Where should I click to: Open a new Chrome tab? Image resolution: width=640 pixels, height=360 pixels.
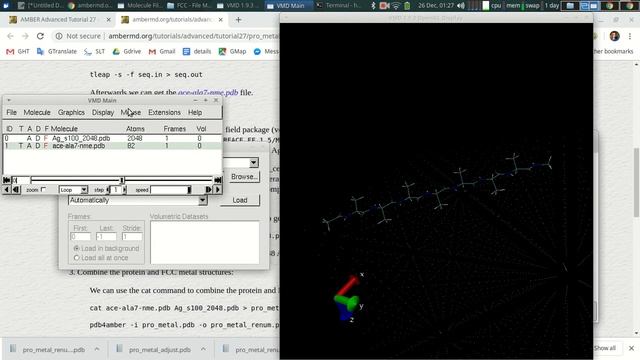pos(238,20)
